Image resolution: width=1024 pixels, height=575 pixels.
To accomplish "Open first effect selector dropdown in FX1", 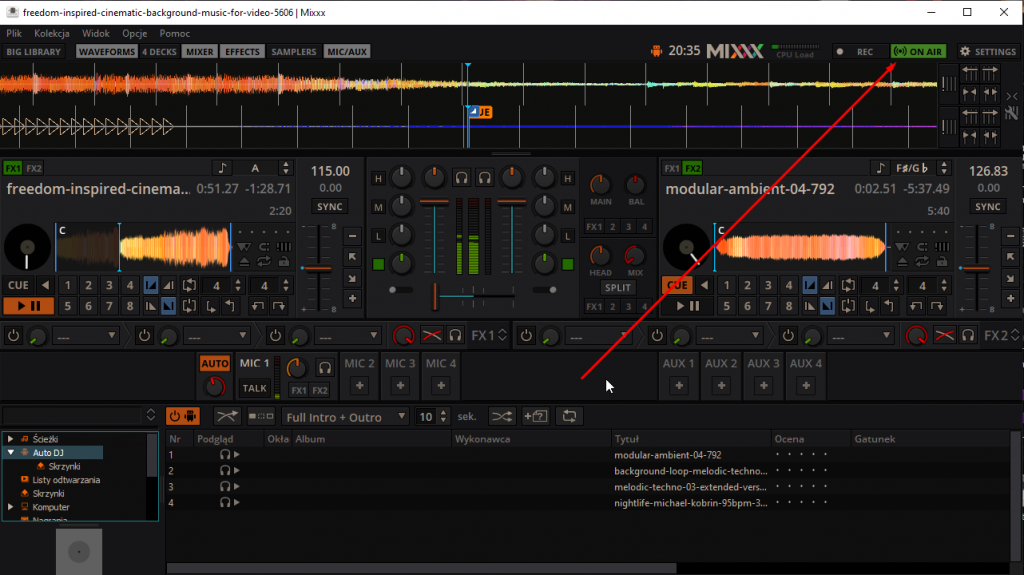I will (x=85, y=336).
